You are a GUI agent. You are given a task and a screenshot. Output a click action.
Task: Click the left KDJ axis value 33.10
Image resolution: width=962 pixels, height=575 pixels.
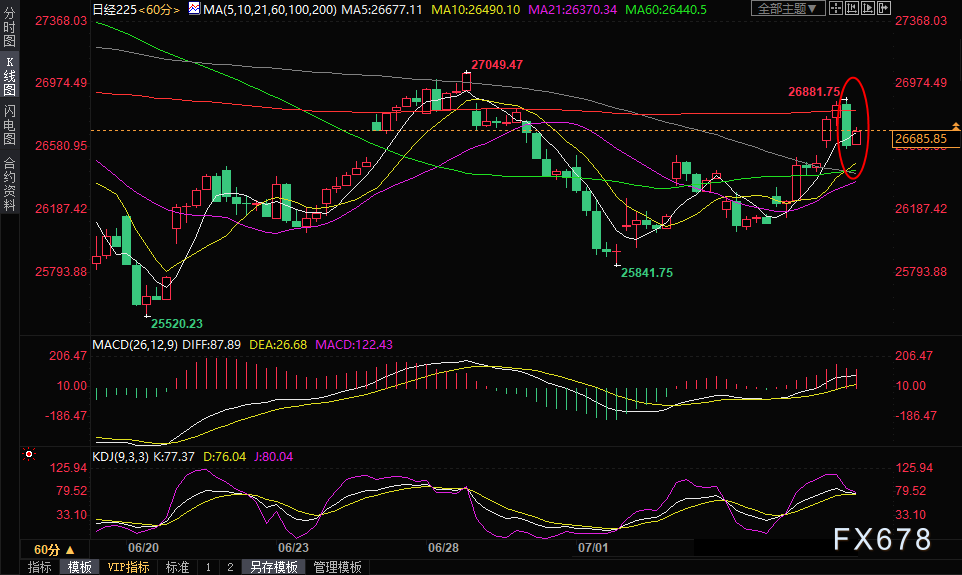click(x=72, y=514)
